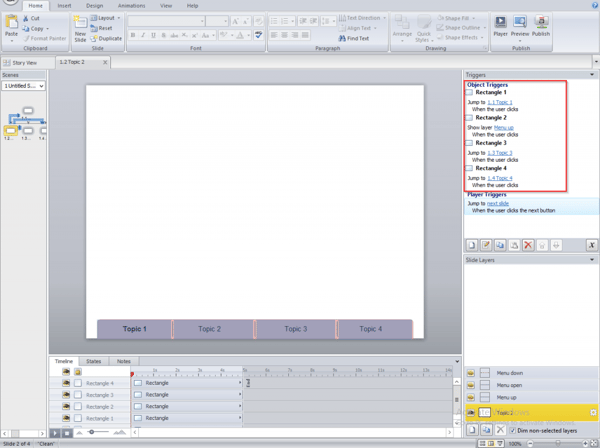The image size is (600, 448).
Task: Select the Menu open layer
Action: coord(532,385)
